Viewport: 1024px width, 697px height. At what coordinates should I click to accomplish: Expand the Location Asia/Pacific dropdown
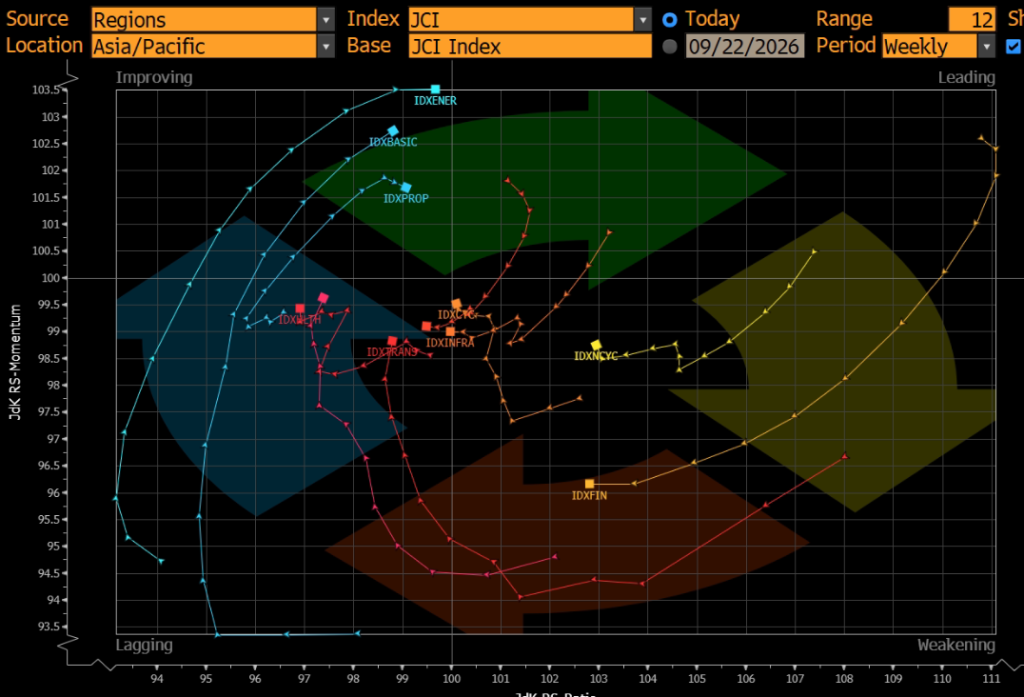point(325,46)
